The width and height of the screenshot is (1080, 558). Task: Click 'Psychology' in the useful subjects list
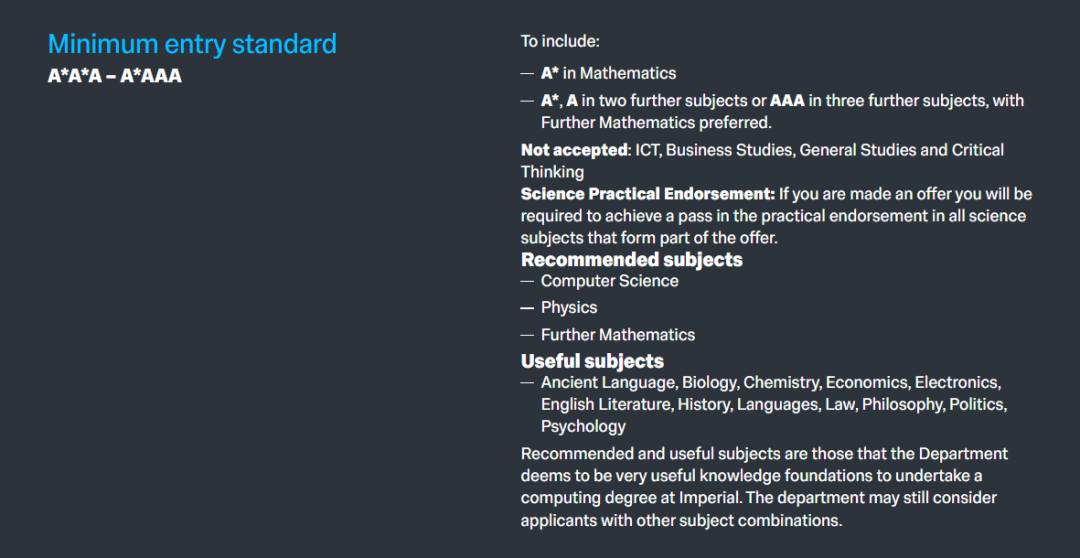pyautogui.click(x=583, y=426)
